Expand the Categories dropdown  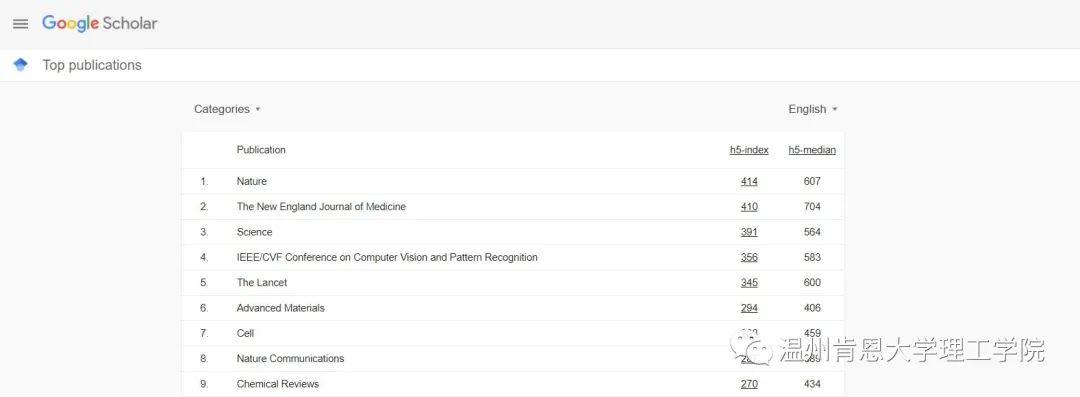pyautogui.click(x=227, y=109)
